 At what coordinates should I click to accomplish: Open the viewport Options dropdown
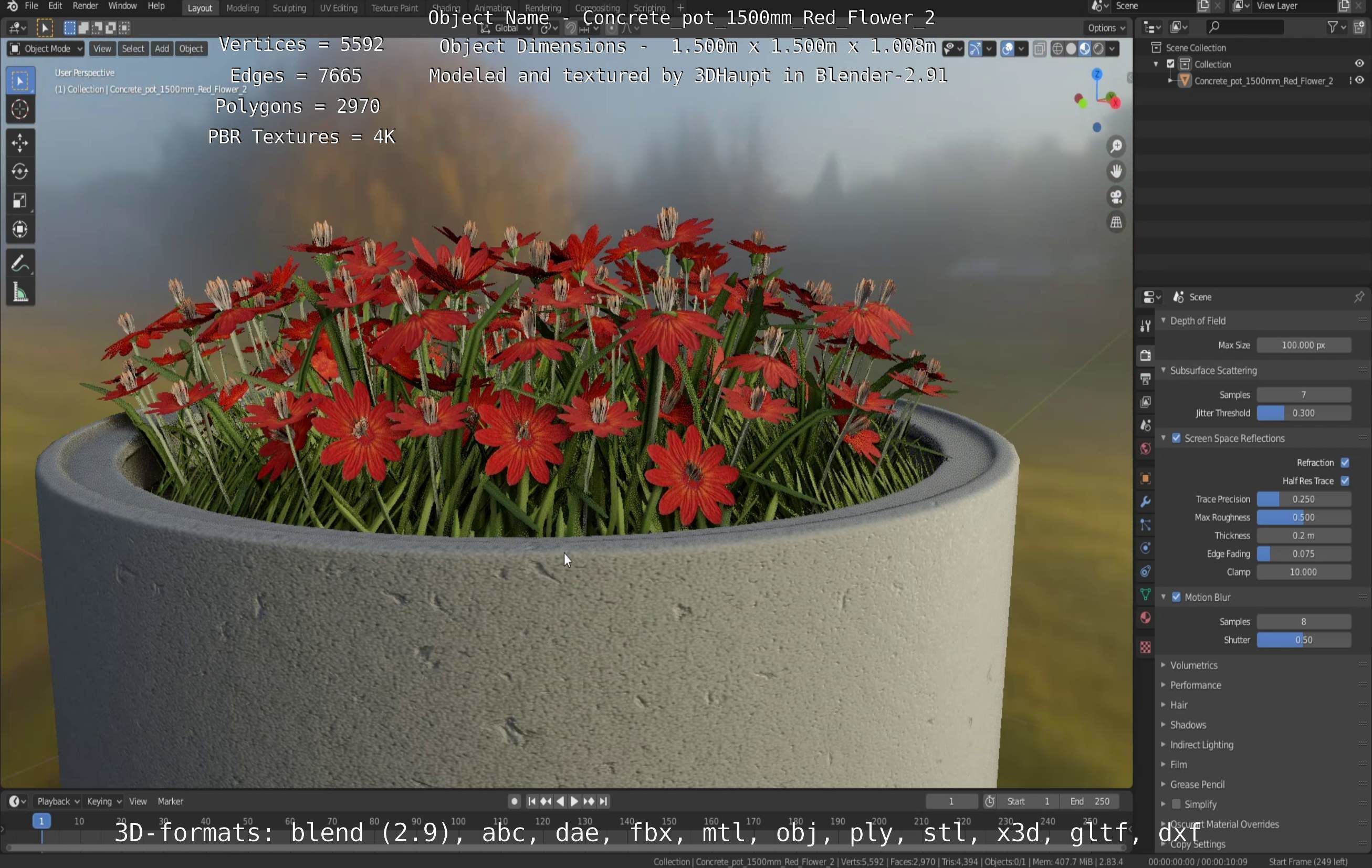(x=1106, y=28)
